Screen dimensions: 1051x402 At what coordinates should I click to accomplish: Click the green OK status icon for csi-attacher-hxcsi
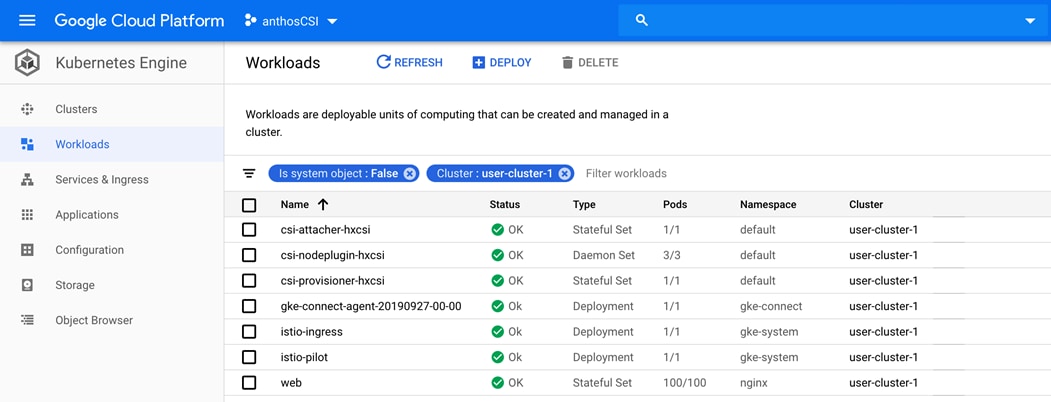pos(497,230)
